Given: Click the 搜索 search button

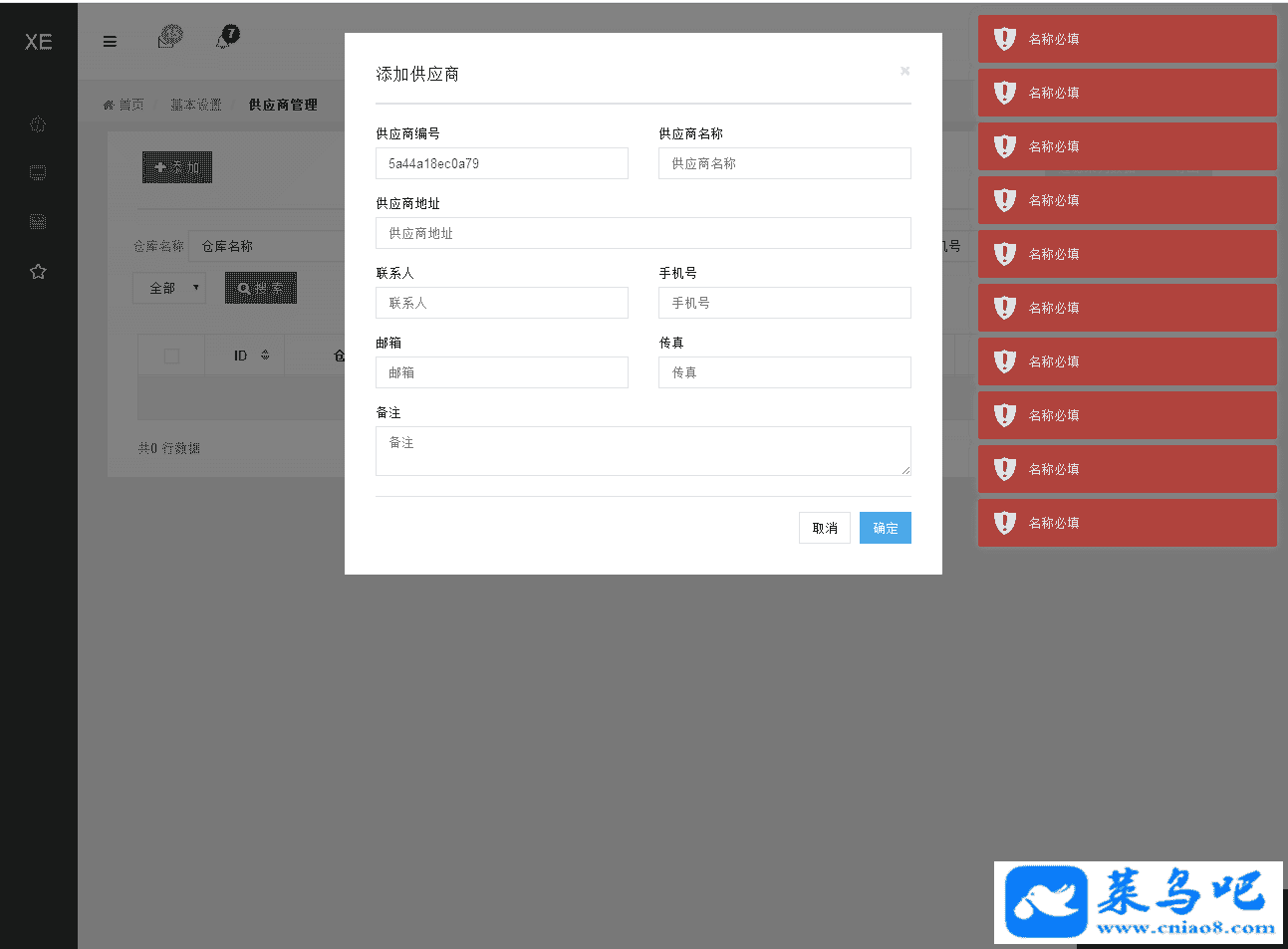Looking at the screenshot, I should tap(260, 288).
